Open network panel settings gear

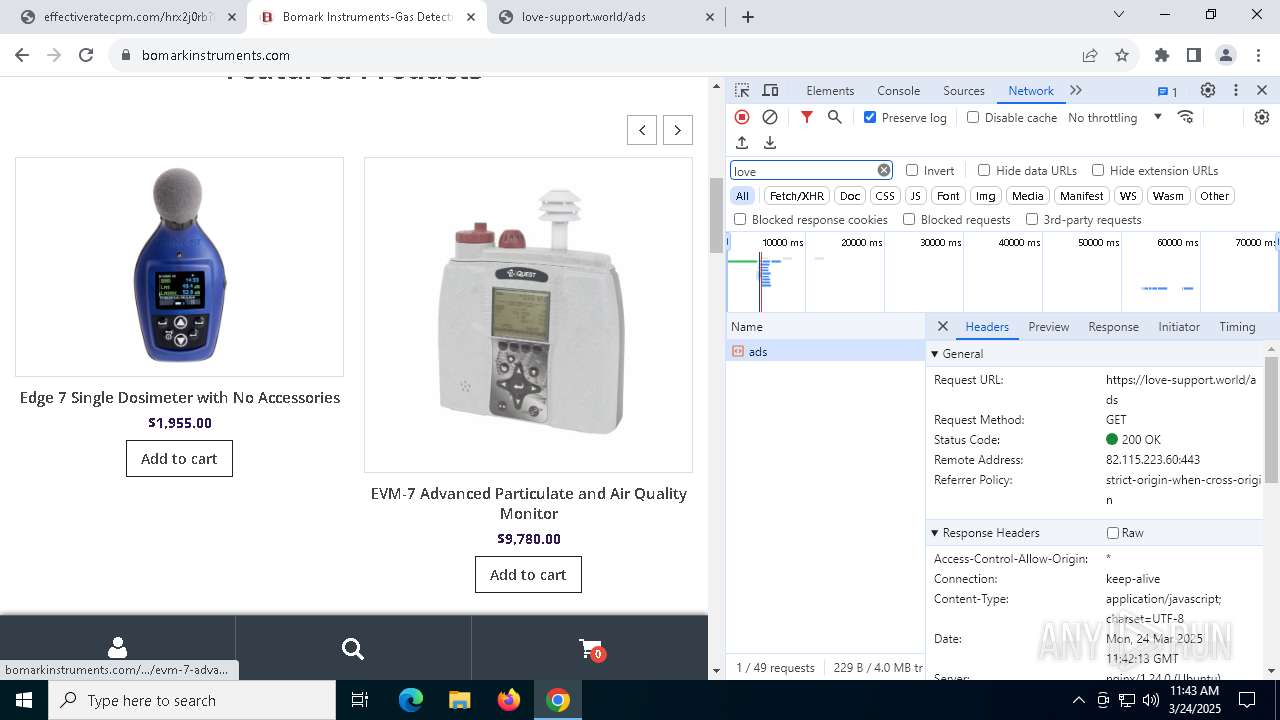point(1262,117)
